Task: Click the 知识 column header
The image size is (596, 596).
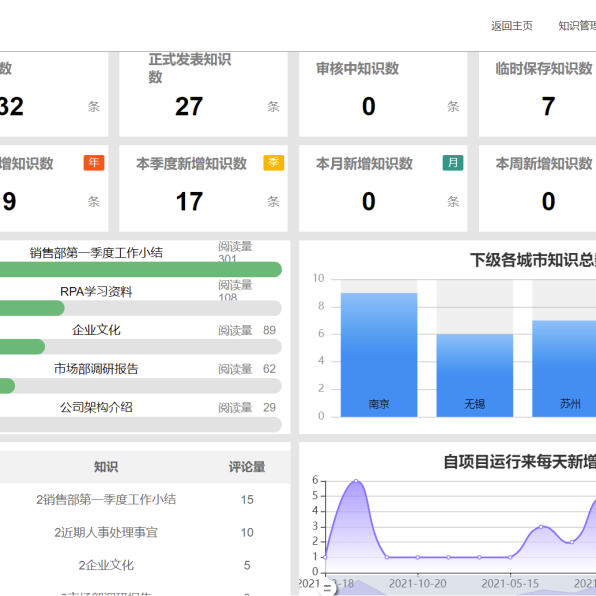Action: click(x=106, y=467)
